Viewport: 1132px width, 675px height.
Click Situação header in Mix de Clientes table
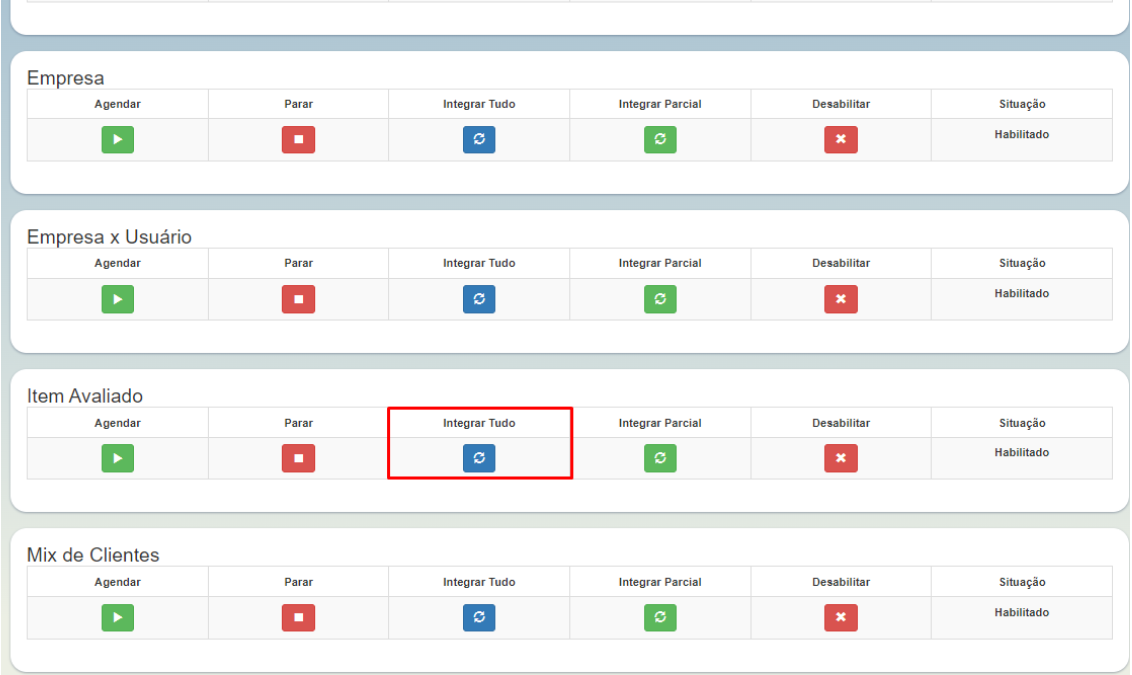[1022, 582]
